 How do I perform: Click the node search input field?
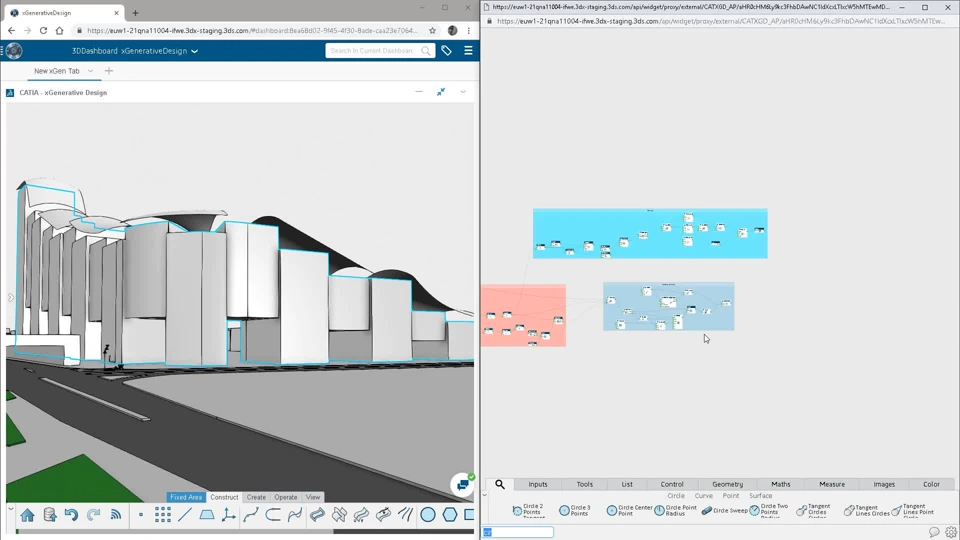(x=518, y=533)
